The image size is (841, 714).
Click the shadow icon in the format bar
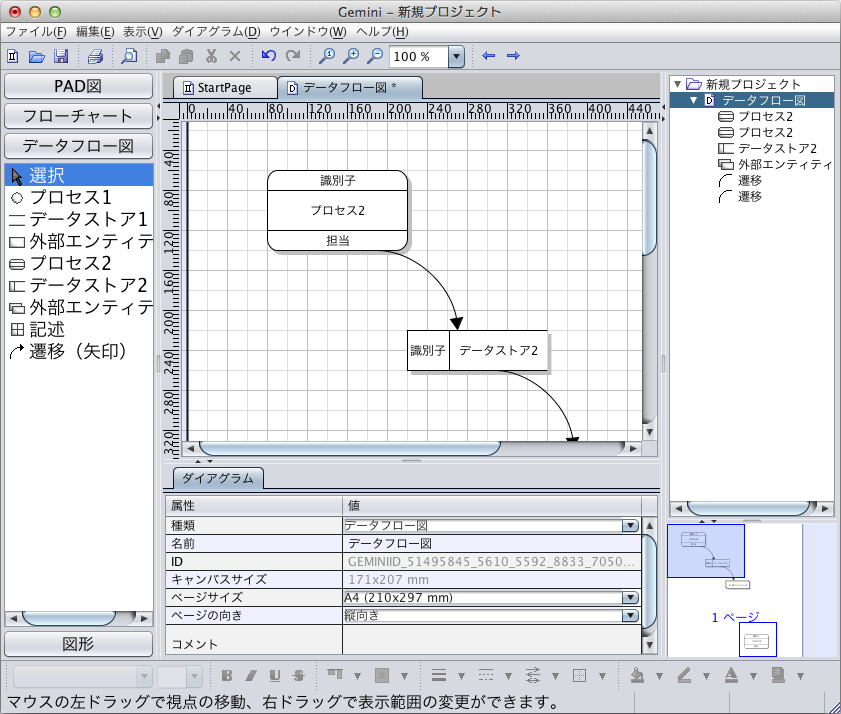[778, 675]
